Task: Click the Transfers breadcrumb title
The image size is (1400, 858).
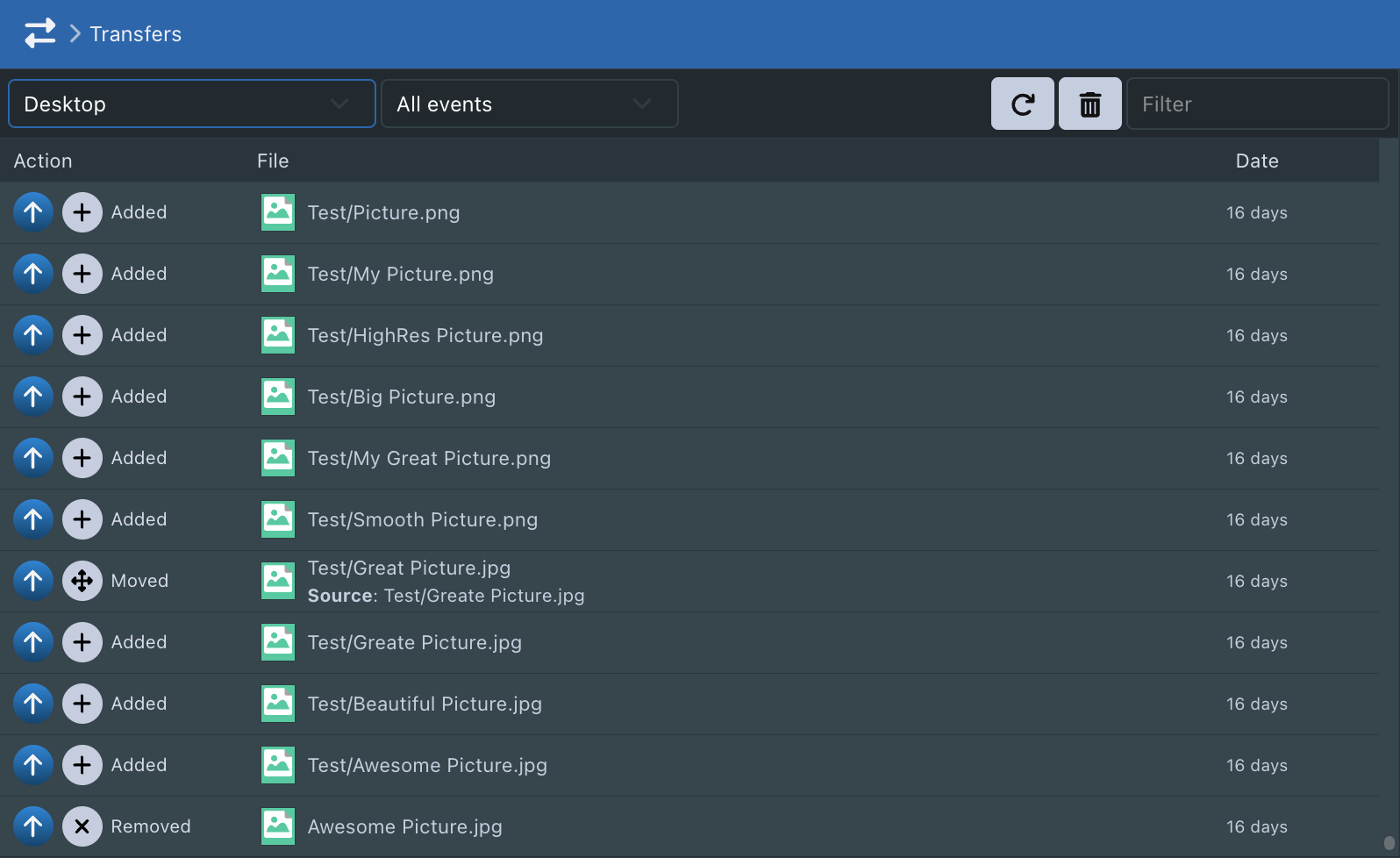Action: click(x=135, y=34)
